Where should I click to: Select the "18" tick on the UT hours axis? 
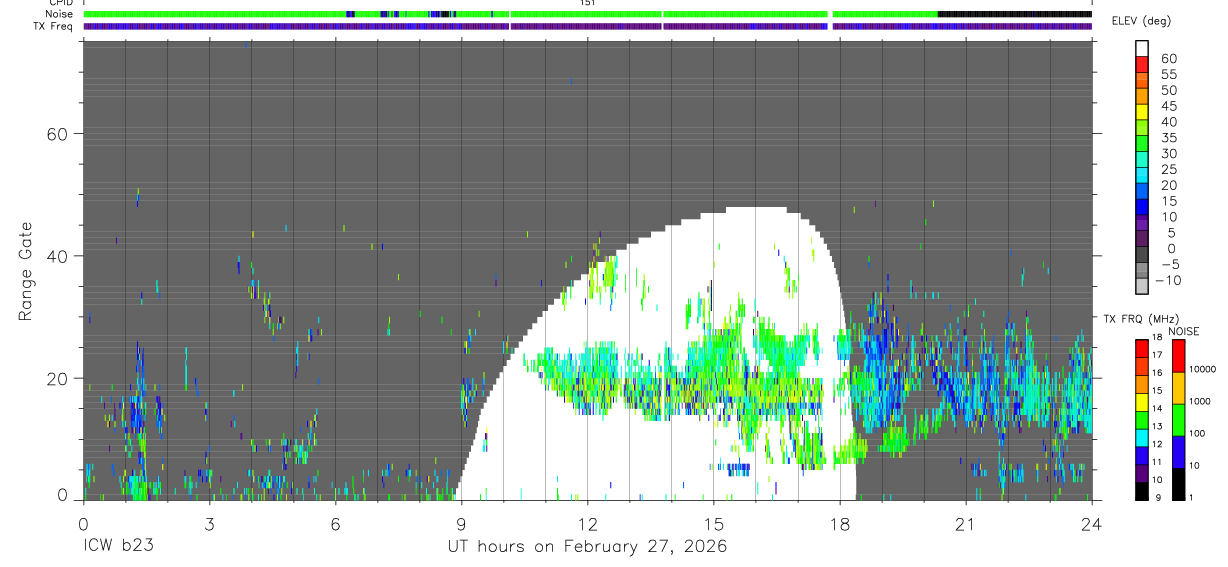coord(839,523)
